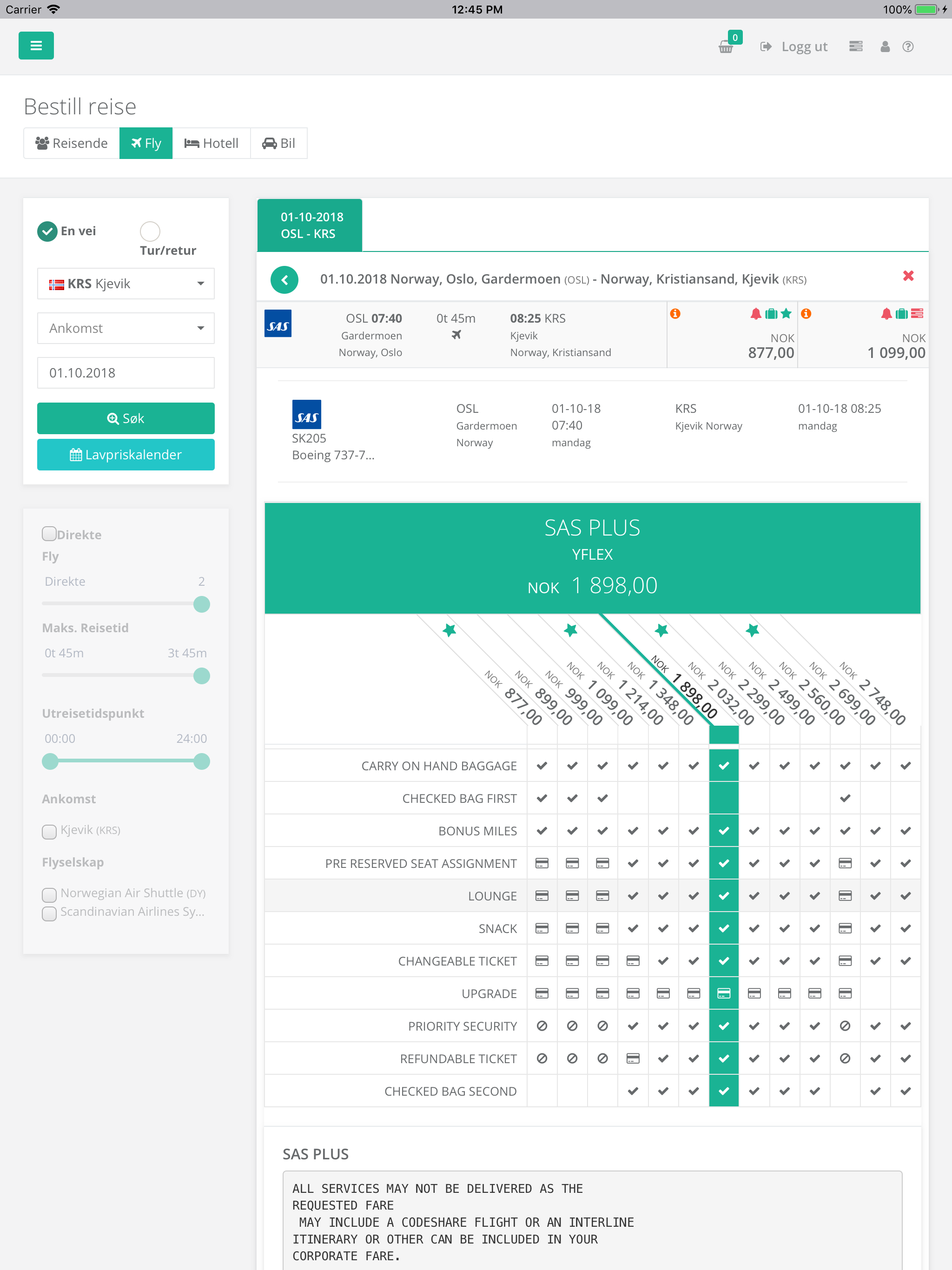Click the star icon on 877,00 fare

click(x=786, y=313)
